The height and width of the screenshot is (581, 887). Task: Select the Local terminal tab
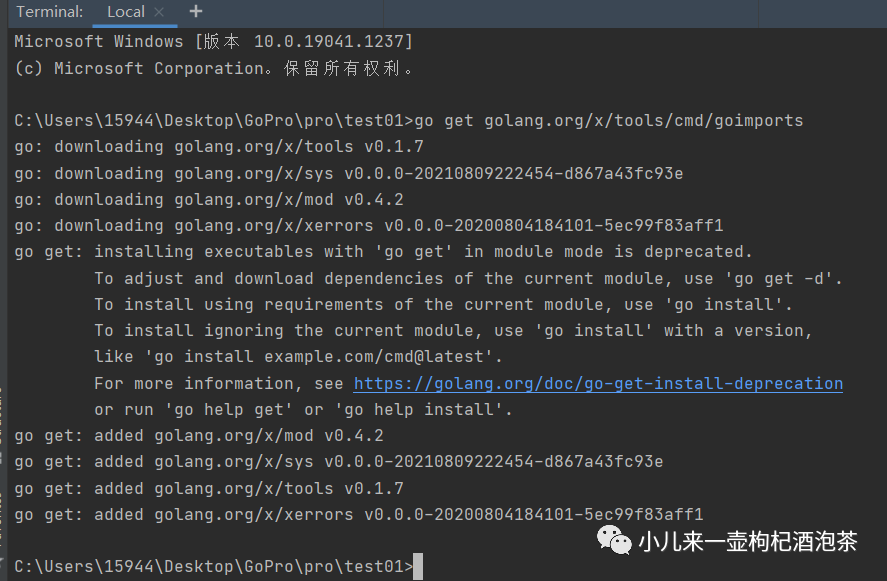pos(124,12)
